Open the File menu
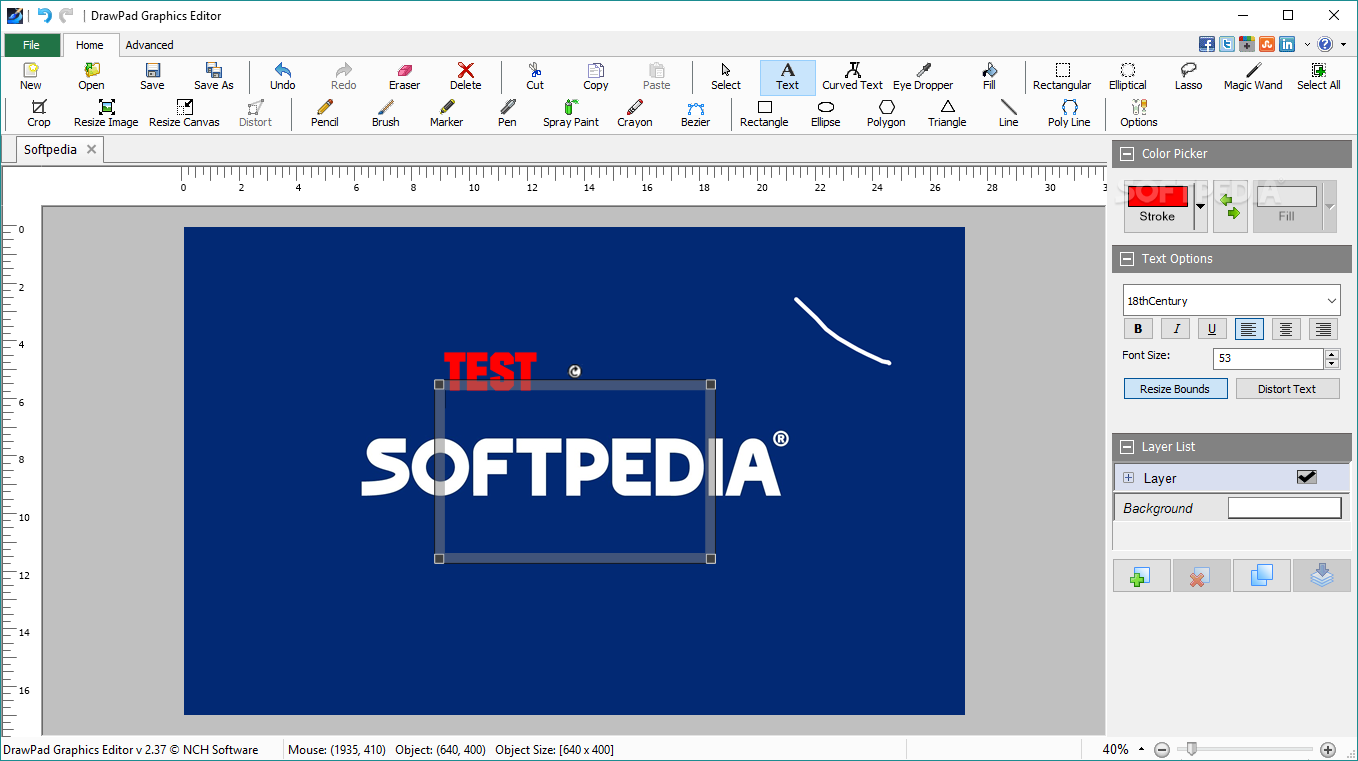1358x761 pixels. 32,44
